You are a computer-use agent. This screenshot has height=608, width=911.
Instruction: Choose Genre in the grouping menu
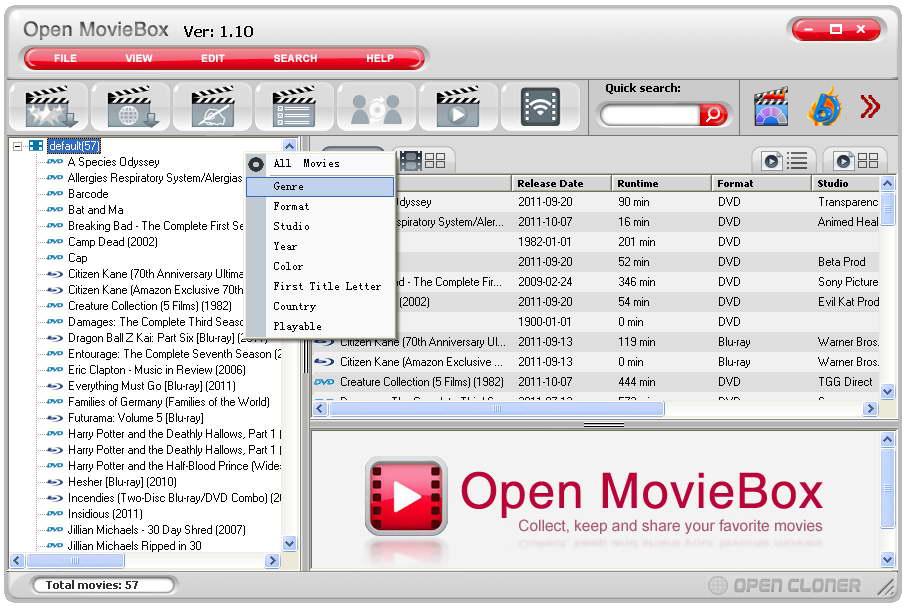coord(320,187)
